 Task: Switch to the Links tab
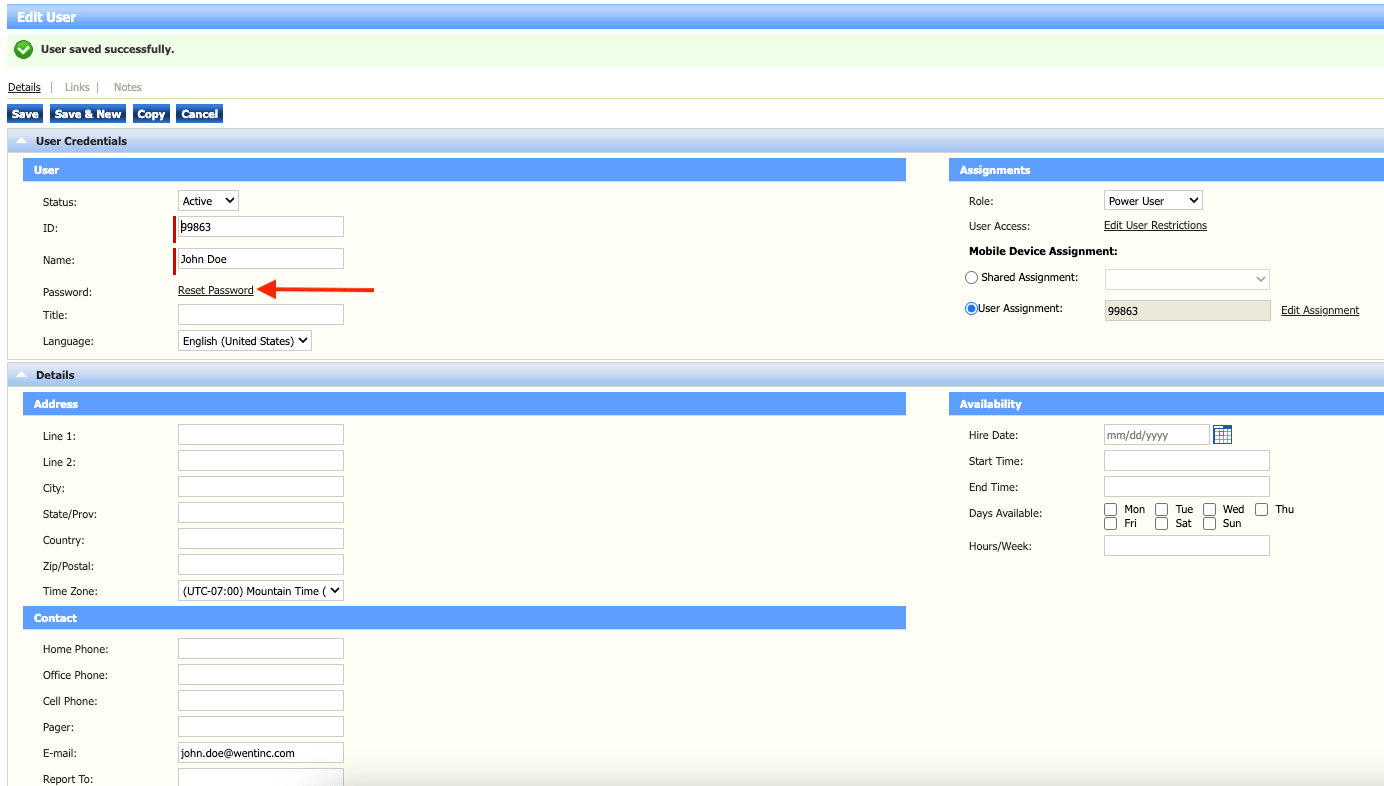tap(77, 88)
